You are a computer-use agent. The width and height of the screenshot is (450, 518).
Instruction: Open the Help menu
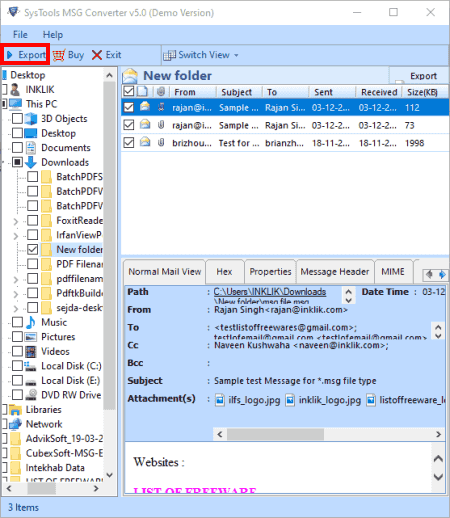[x=53, y=35]
